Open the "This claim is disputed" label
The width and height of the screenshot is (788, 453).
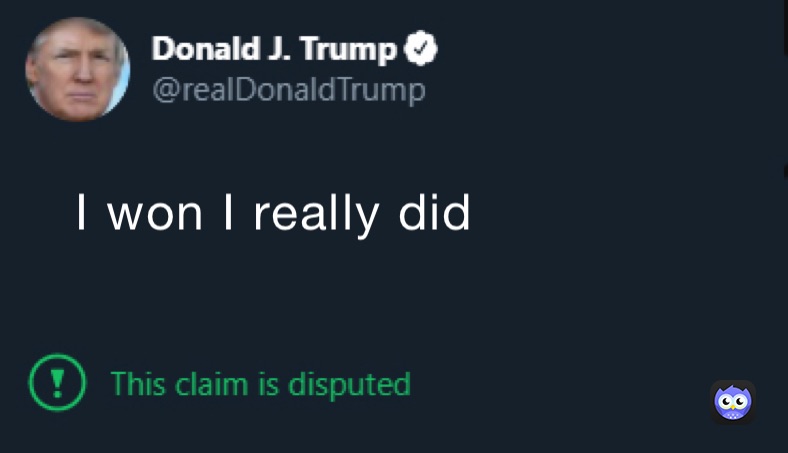pos(260,384)
